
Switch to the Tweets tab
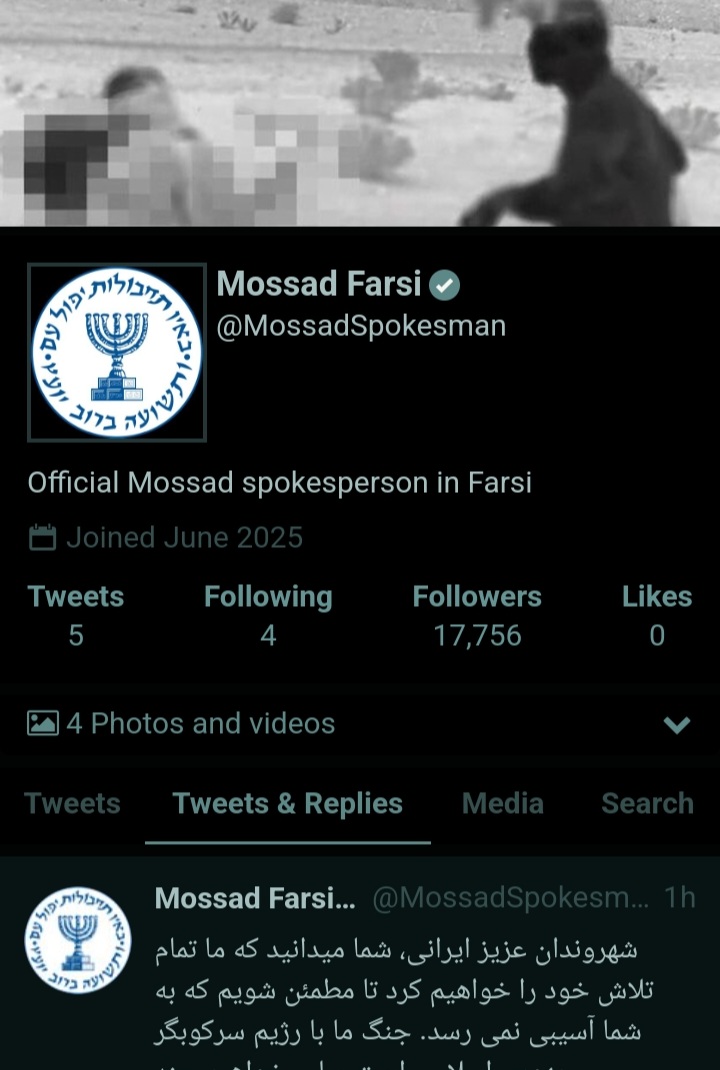tap(72, 803)
